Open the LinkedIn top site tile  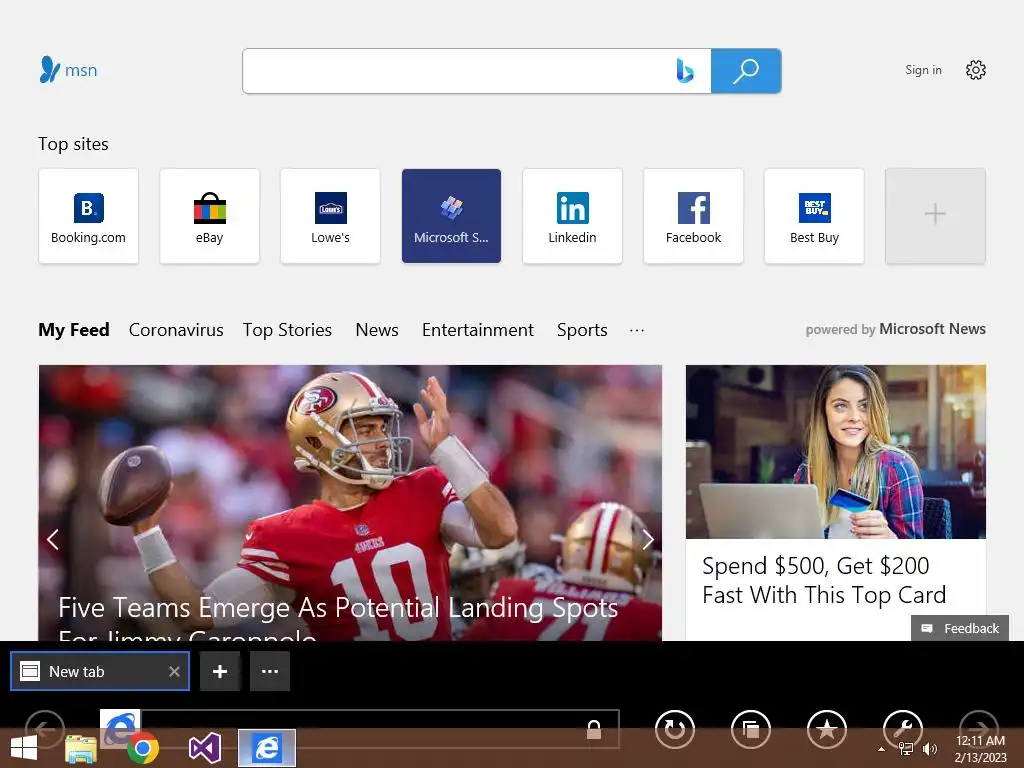572,216
